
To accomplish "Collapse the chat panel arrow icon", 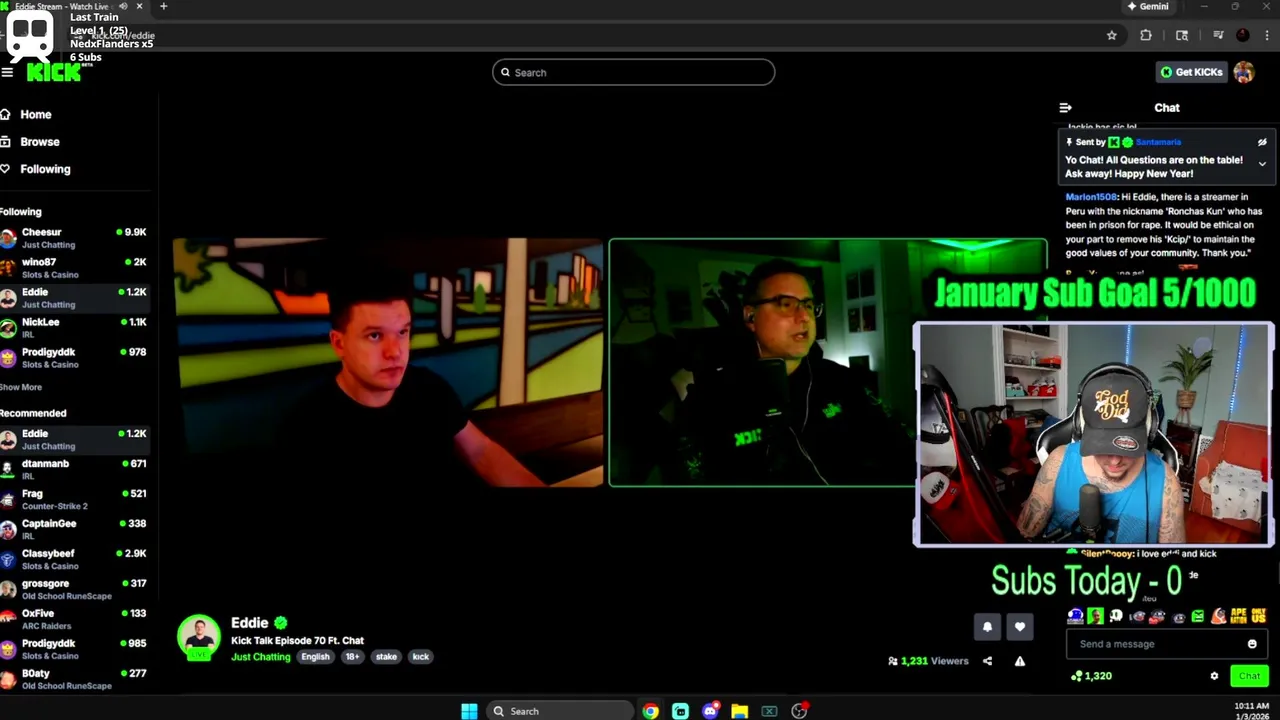I will (x=1066, y=108).
